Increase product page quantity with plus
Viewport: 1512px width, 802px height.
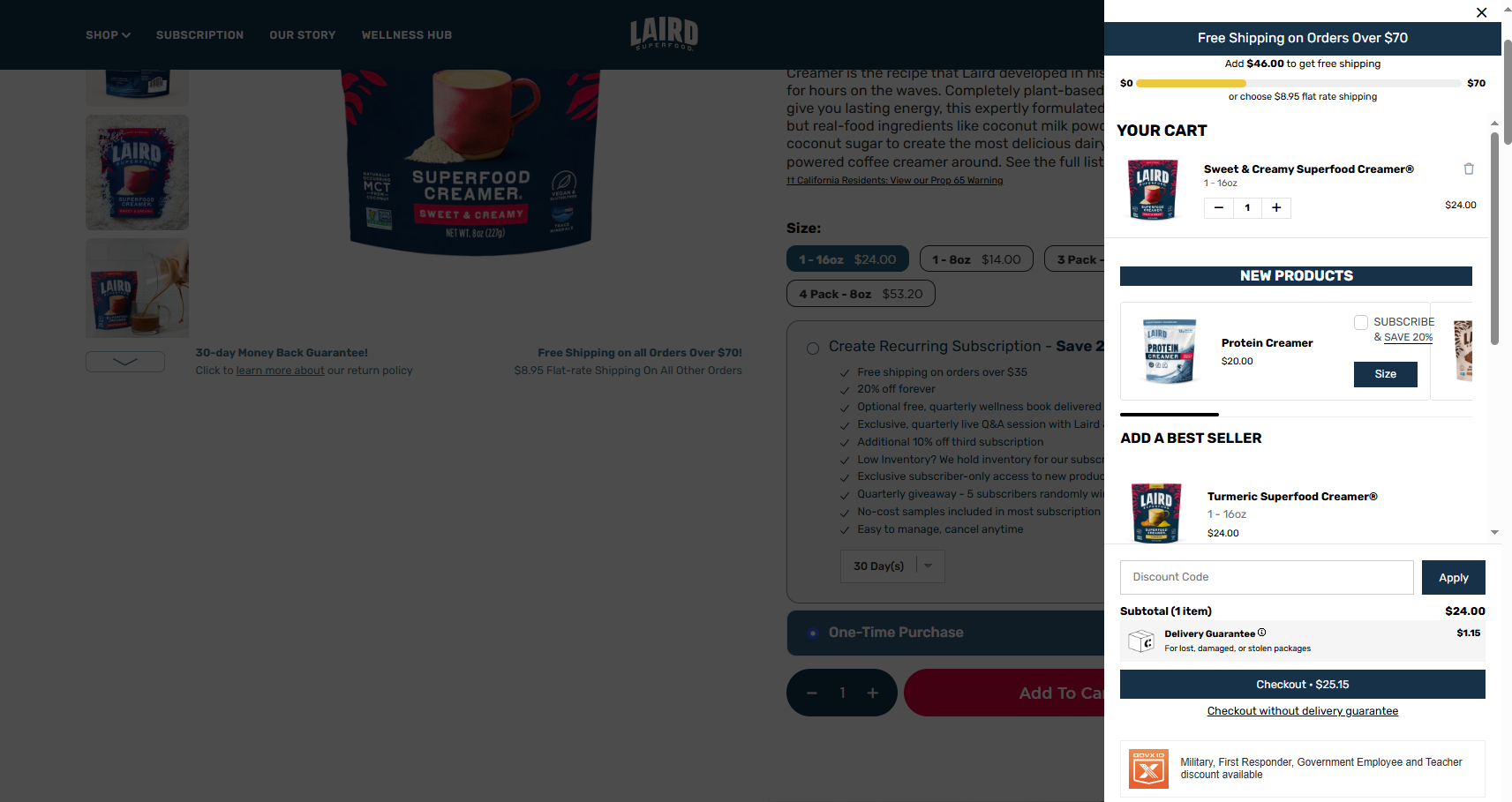[x=873, y=693]
